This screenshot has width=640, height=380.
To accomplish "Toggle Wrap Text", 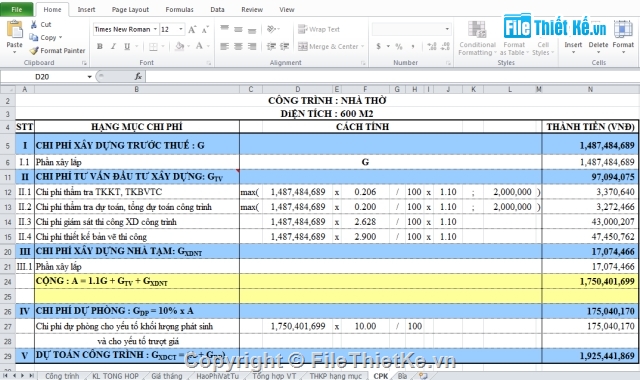I will [319, 29].
